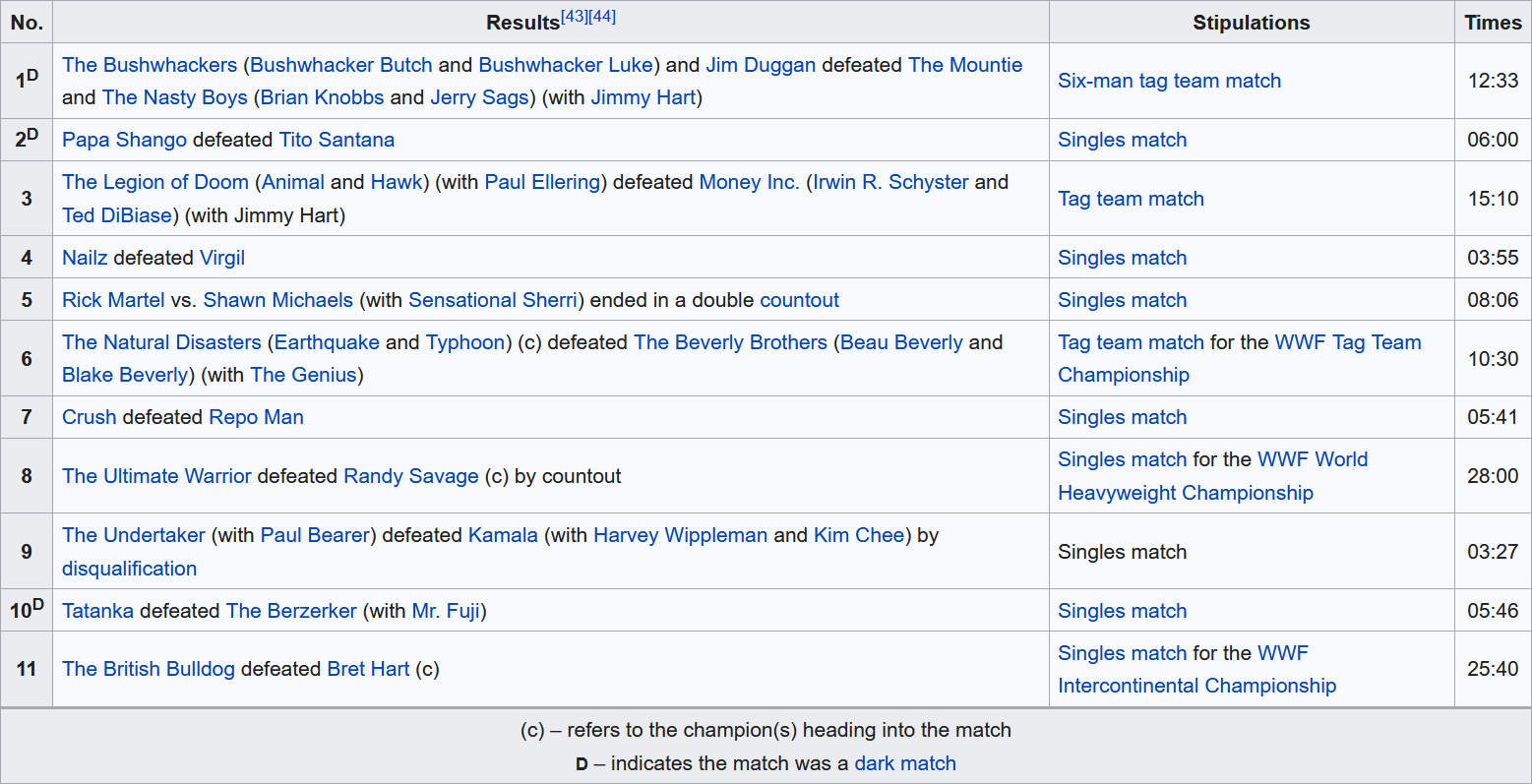Click the Jim Duggan link
This screenshot has height=784, width=1532.
pyautogui.click(x=761, y=65)
